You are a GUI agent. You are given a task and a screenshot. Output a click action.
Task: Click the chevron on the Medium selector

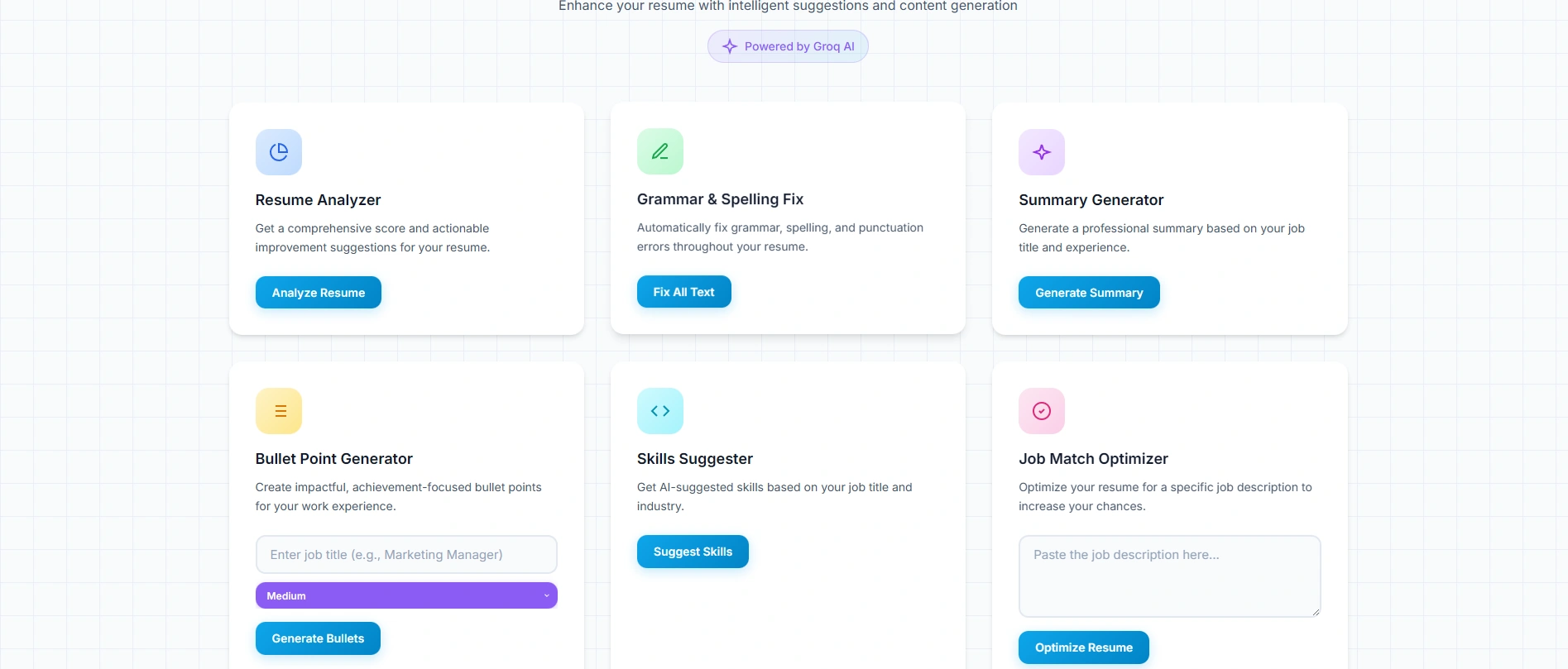pos(546,595)
